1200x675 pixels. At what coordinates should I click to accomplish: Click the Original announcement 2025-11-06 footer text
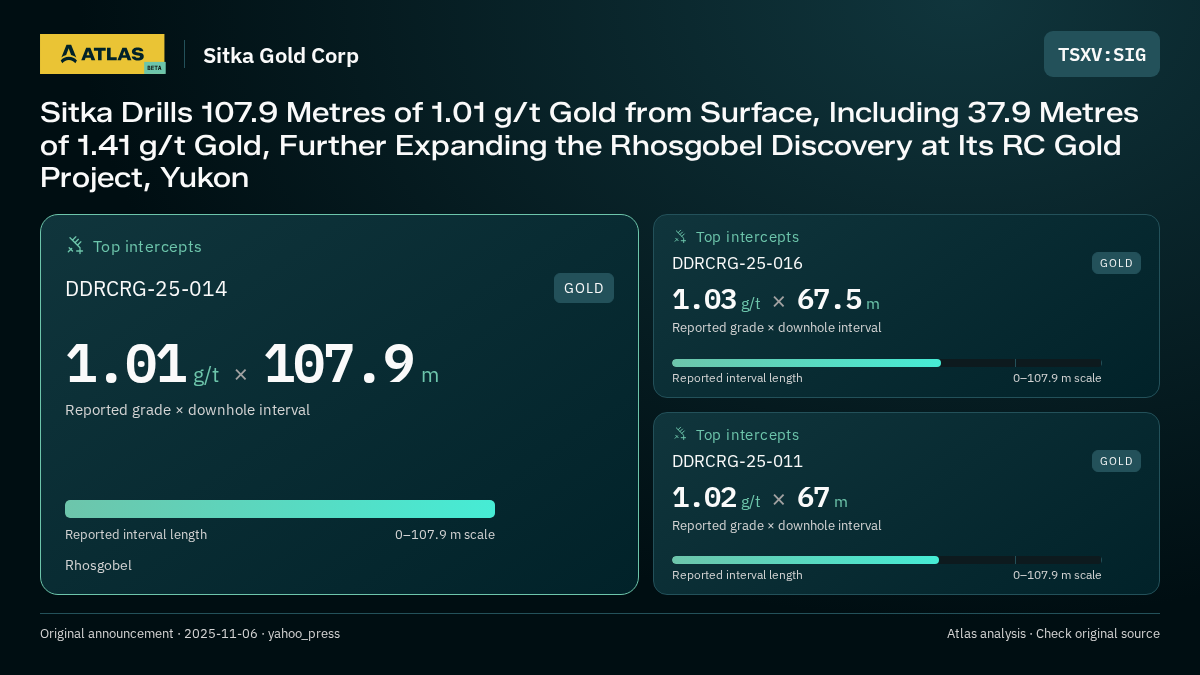tap(190, 634)
